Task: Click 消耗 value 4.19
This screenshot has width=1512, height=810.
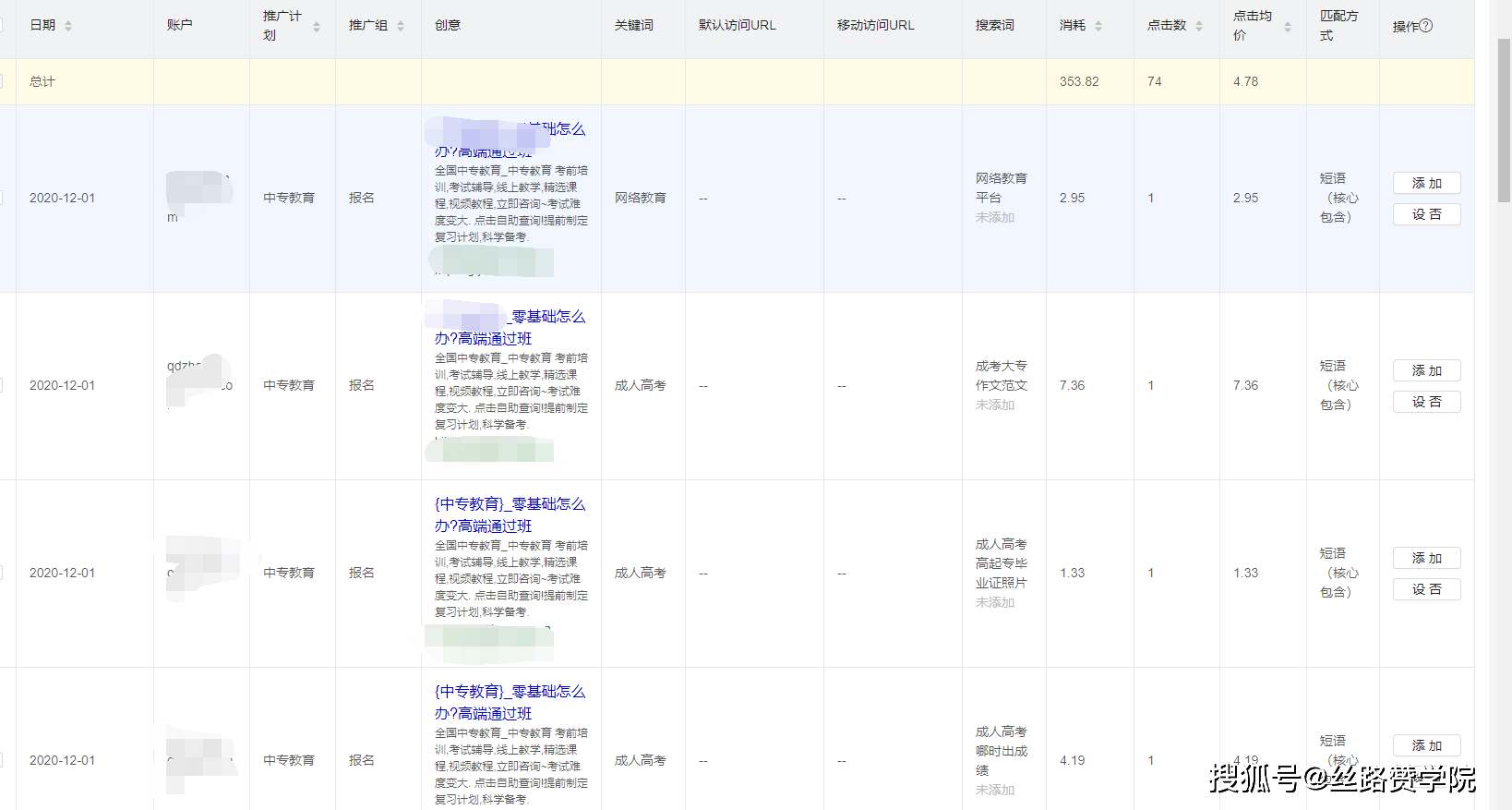Action: coord(1073,760)
